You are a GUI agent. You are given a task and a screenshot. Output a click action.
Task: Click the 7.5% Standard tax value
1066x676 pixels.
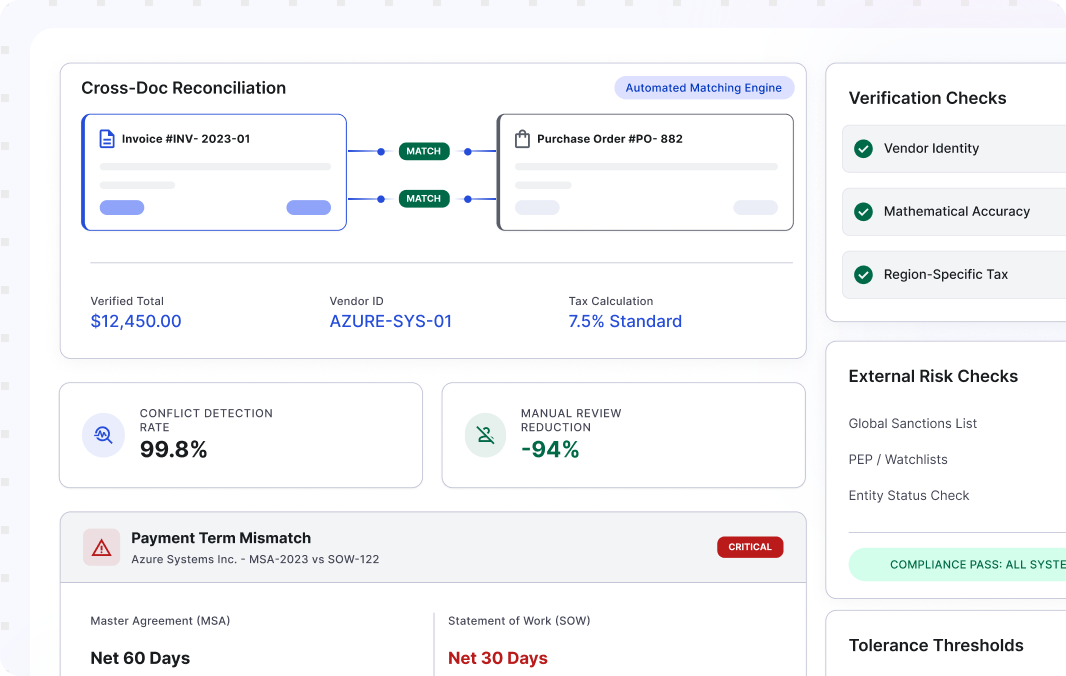(625, 321)
